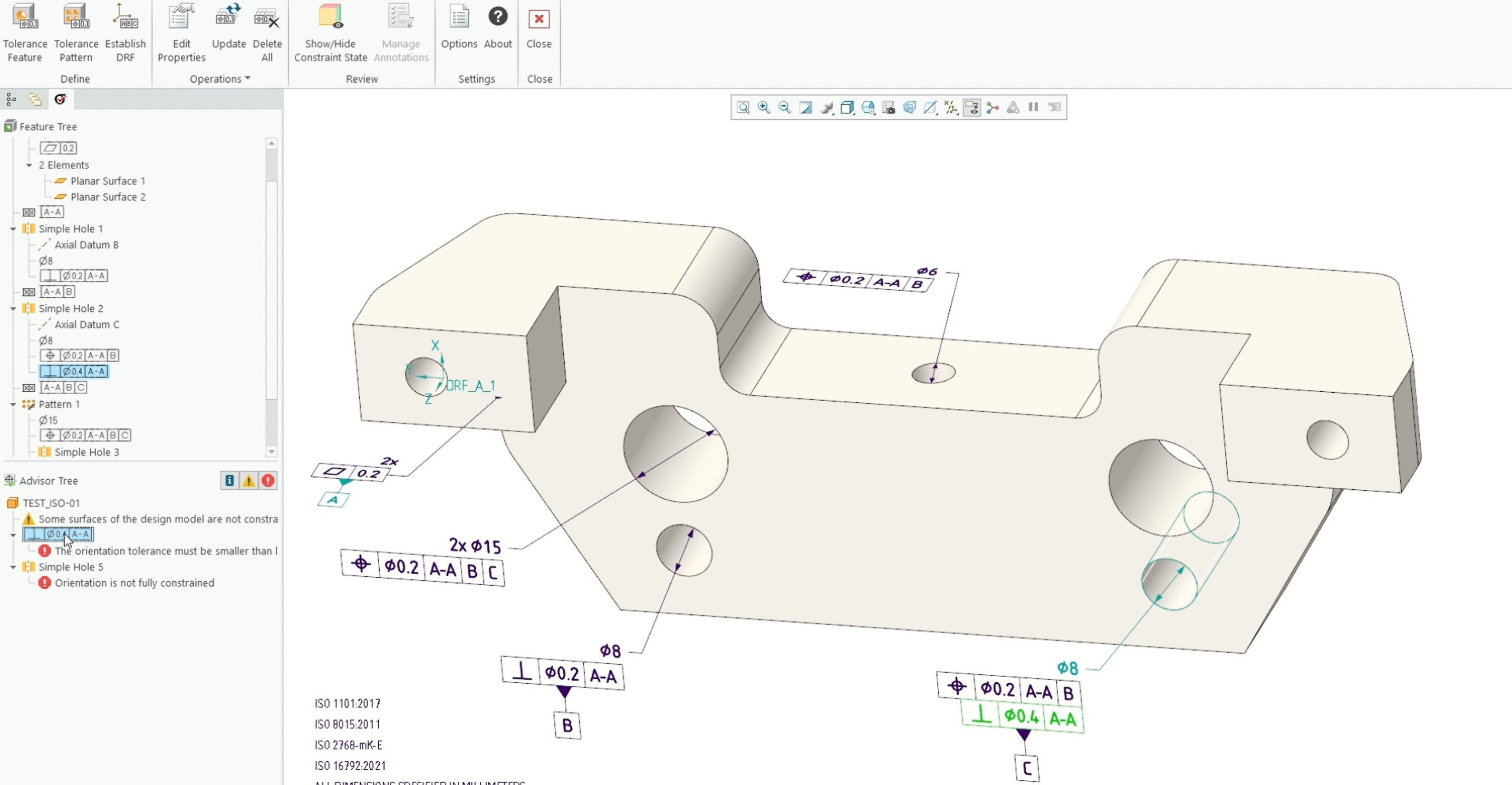Screen dimensions: 1512x785
Task: Toggle the error filter in Advisor Tree
Action: click(x=268, y=480)
